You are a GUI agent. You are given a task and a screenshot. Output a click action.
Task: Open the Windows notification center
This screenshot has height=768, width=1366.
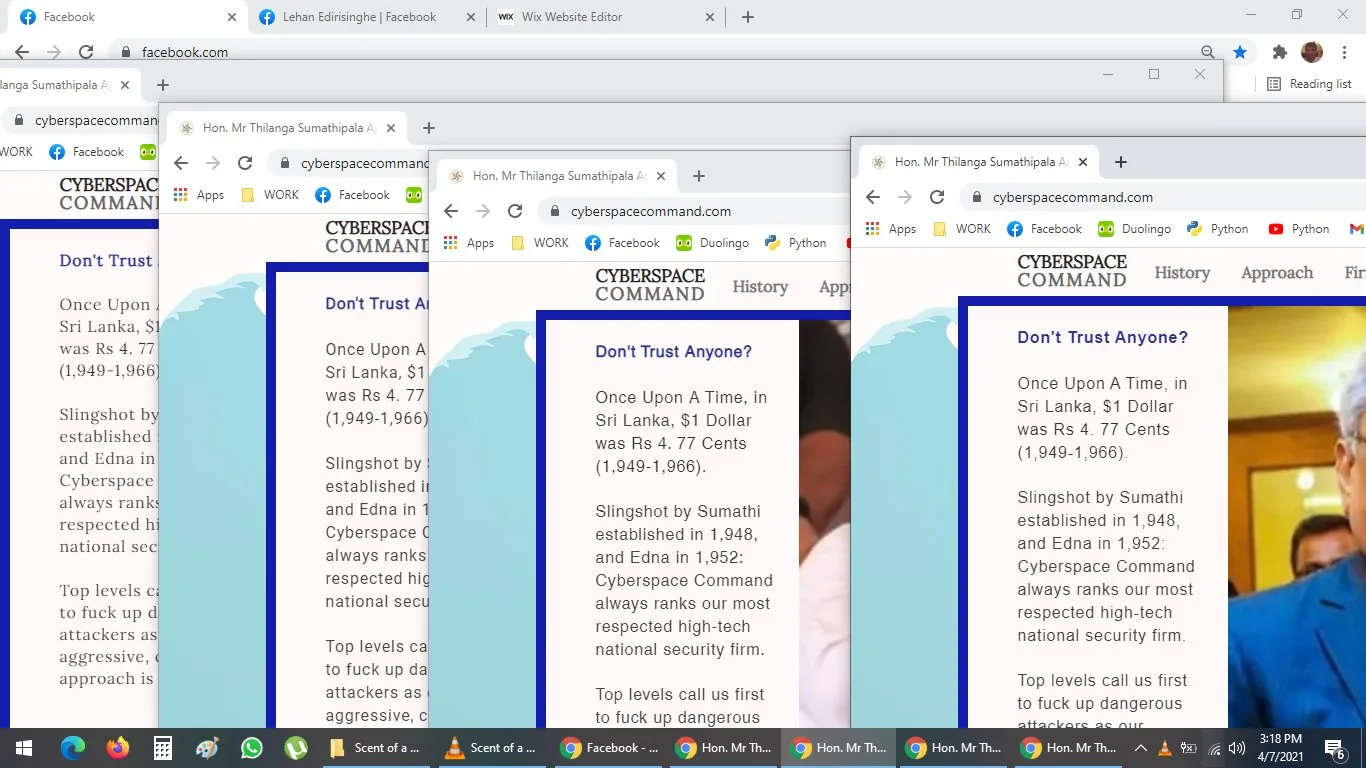point(1334,748)
